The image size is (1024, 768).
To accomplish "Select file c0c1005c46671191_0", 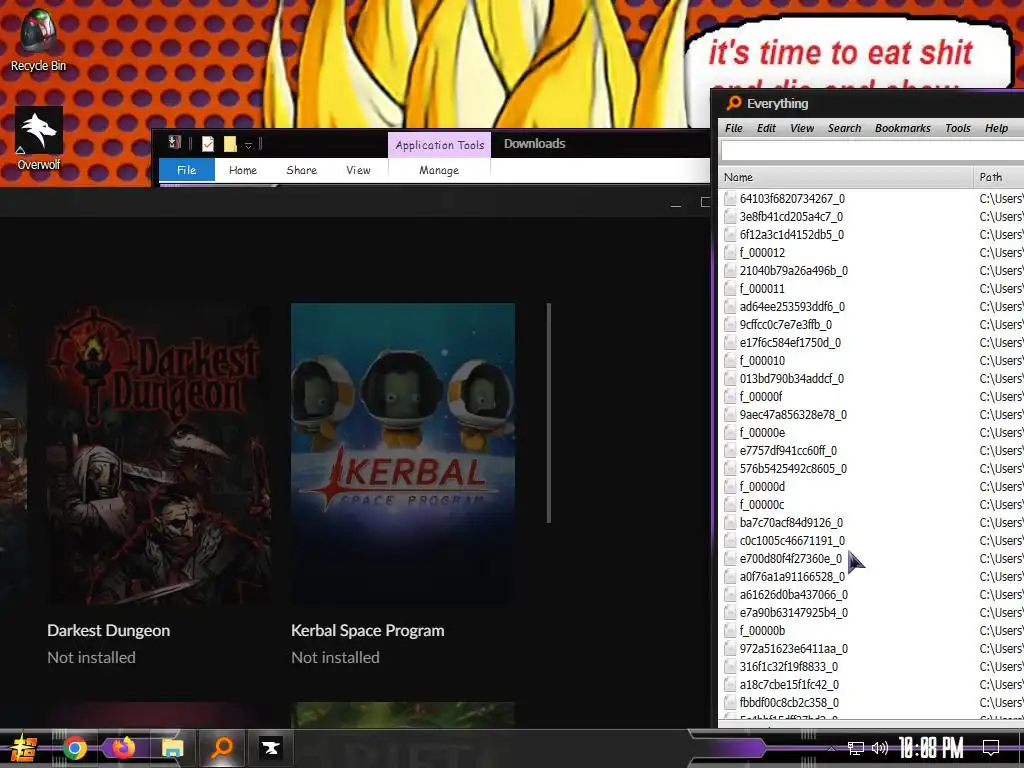I will [792, 541].
